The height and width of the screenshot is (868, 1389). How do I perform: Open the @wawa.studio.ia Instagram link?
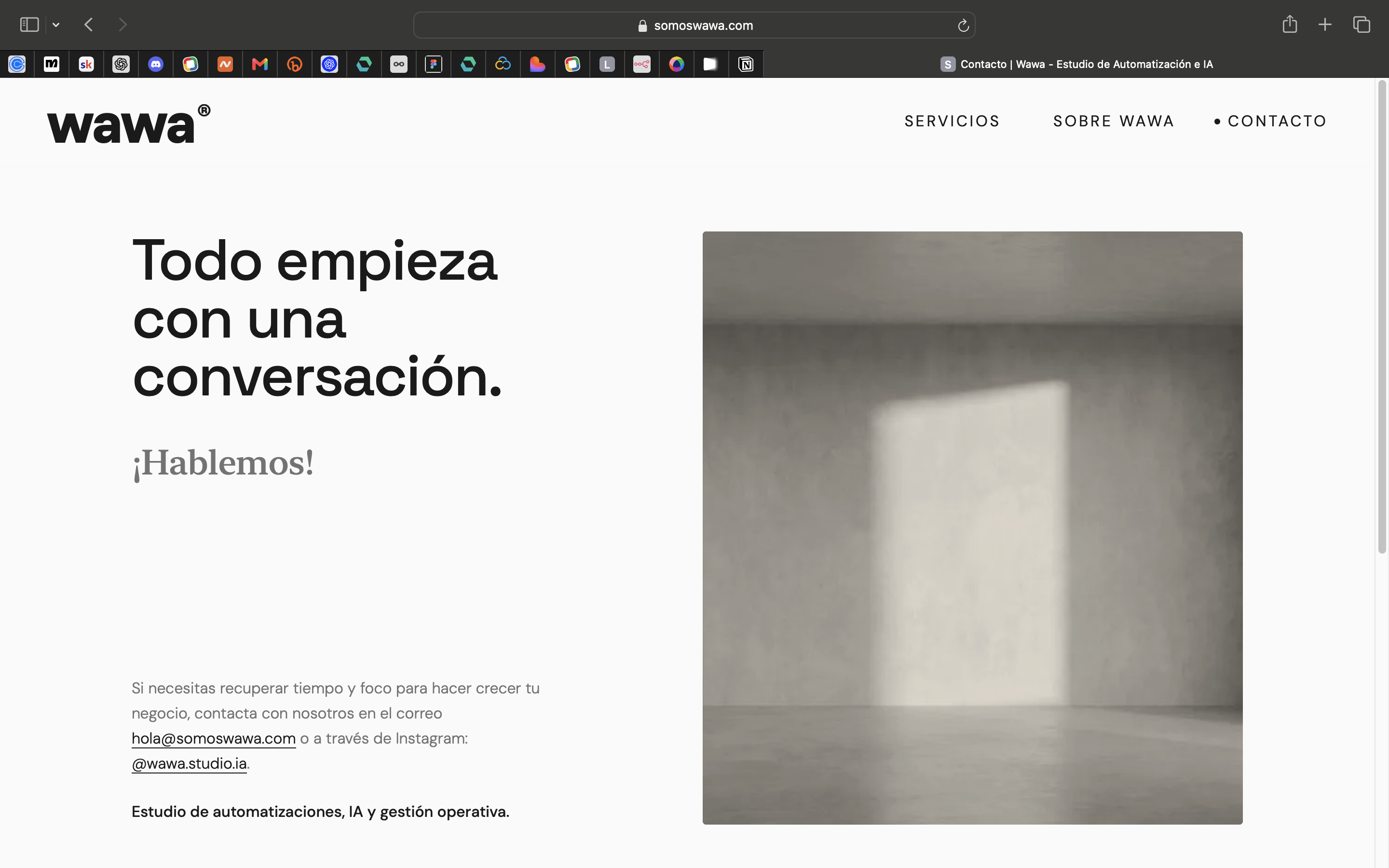(189, 763)
